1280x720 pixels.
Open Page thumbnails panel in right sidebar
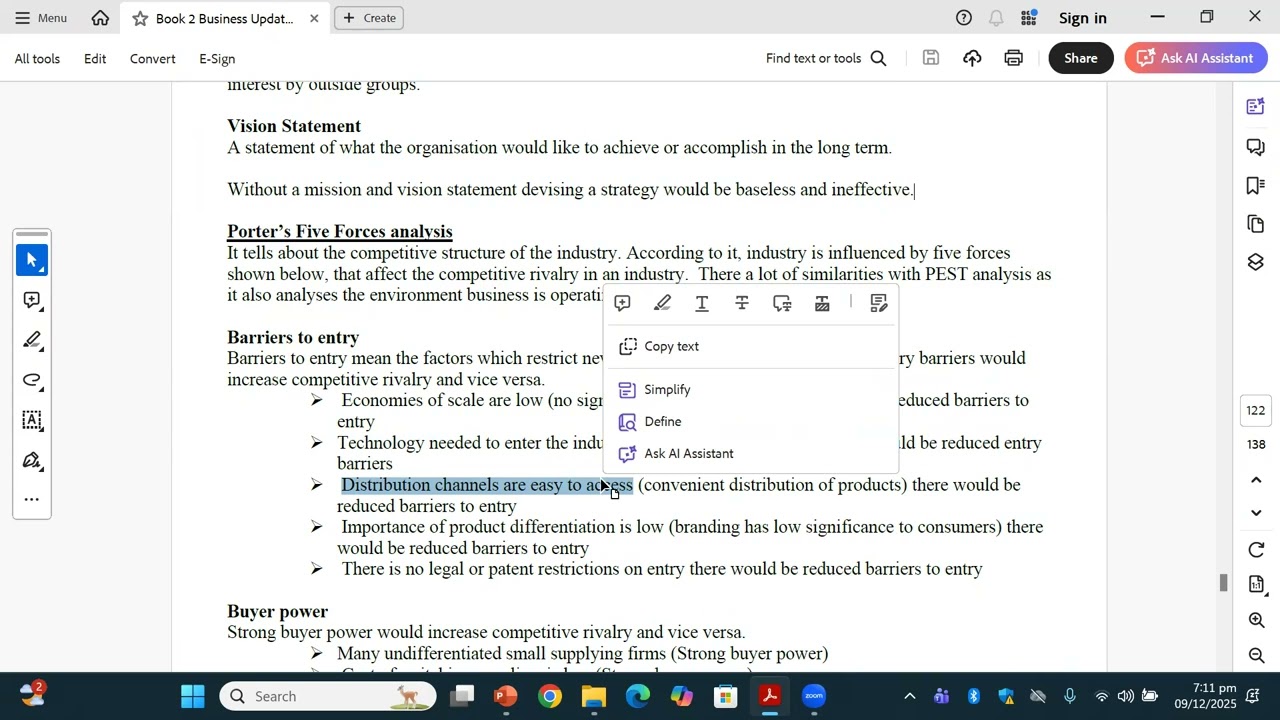pos(1256,224)
